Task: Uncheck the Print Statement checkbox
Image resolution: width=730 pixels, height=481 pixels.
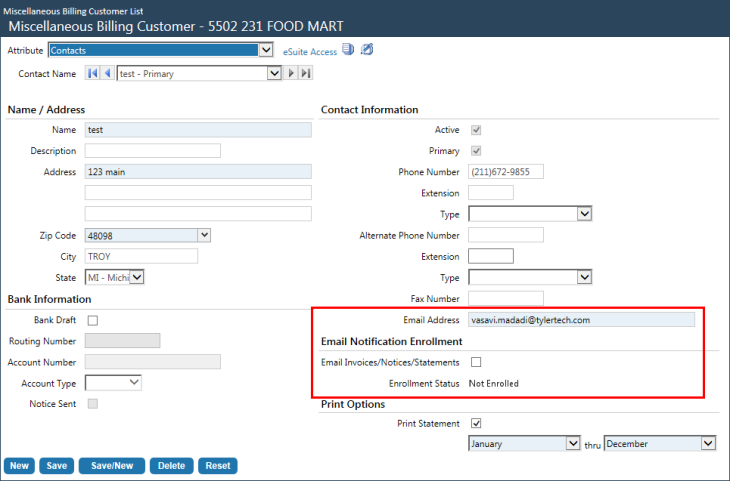Action: click(x=476, y=424)
